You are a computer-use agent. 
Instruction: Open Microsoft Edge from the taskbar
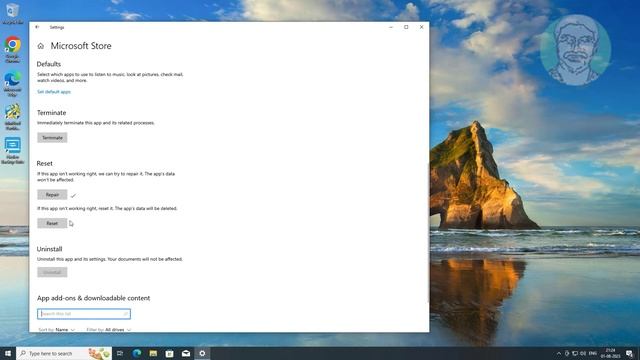tap(137, 353)
